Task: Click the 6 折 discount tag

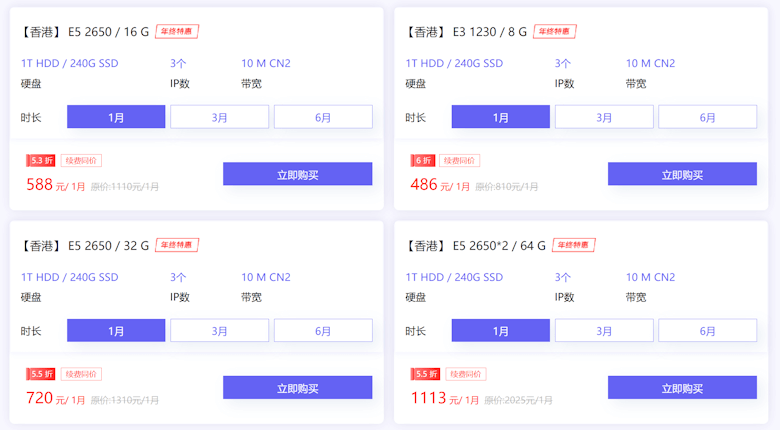Action: coord(423,160)
